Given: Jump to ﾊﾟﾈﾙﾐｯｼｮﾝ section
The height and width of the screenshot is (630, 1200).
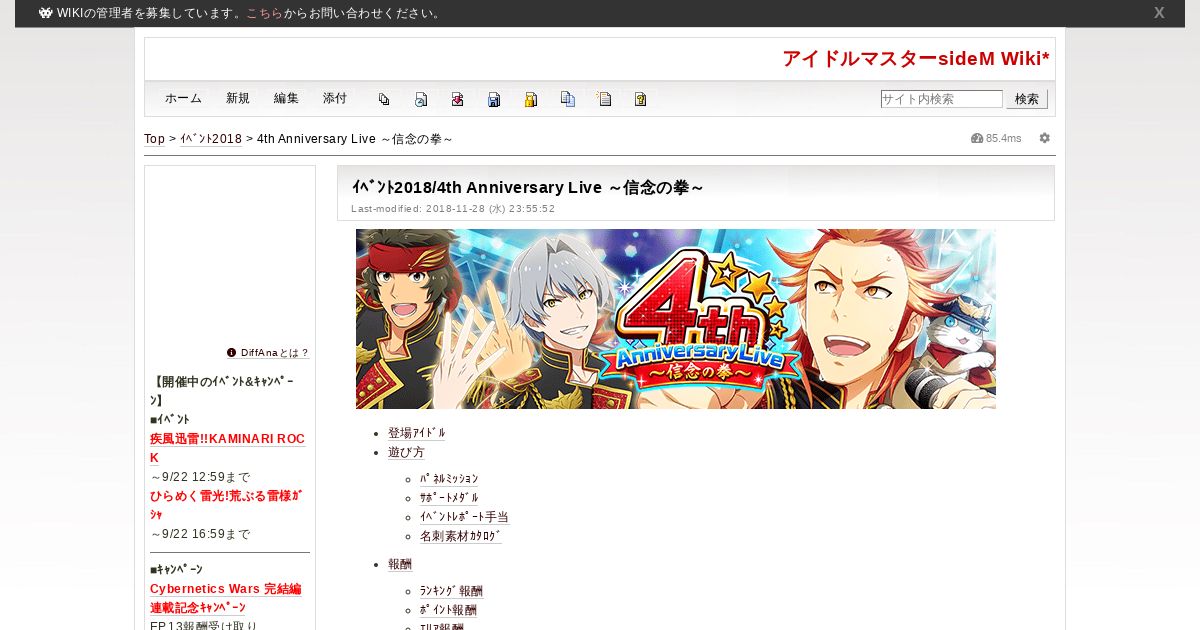Looking at the screenshot, I should tap(449, 479).
